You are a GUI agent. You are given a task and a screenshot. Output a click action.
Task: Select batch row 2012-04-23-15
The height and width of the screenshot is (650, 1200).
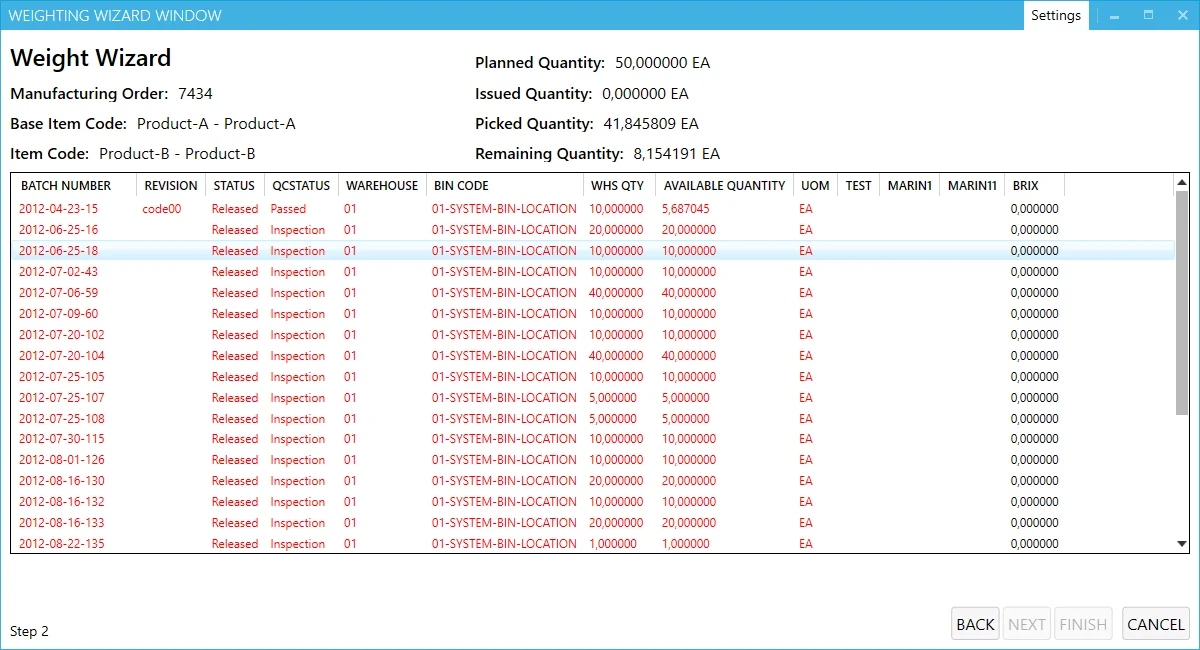58,209
